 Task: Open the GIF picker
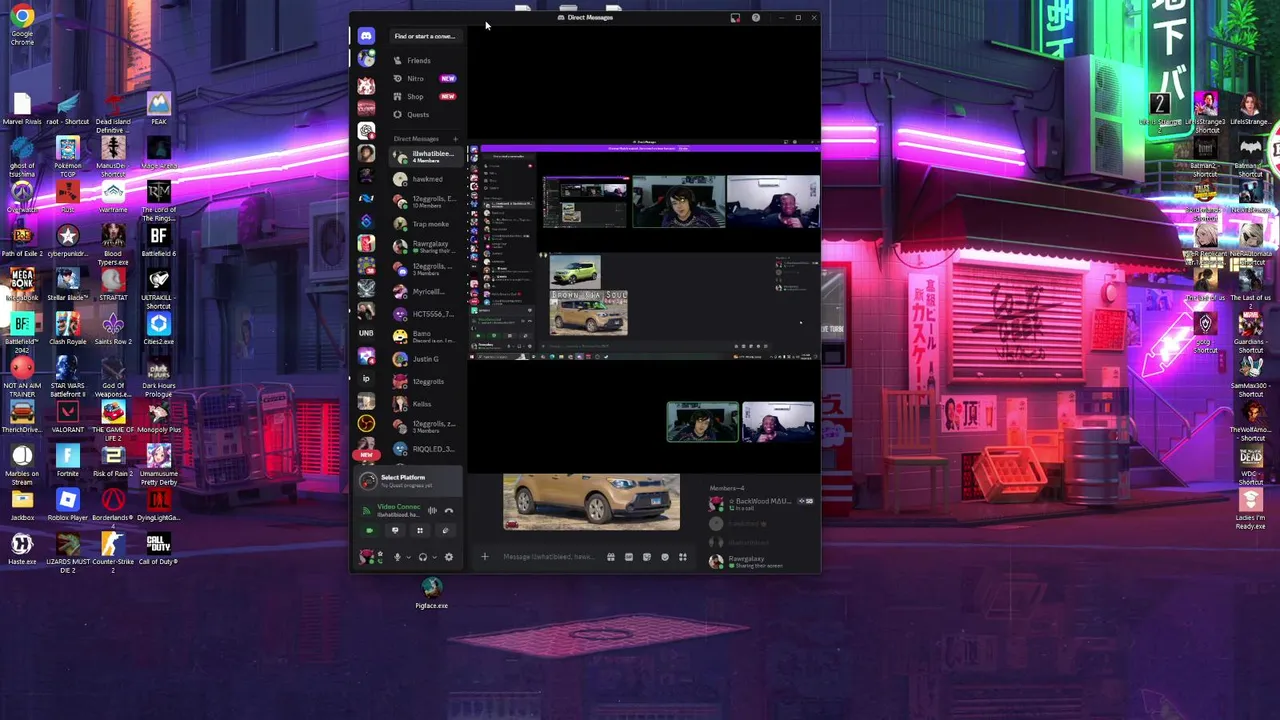pos(629,557)
